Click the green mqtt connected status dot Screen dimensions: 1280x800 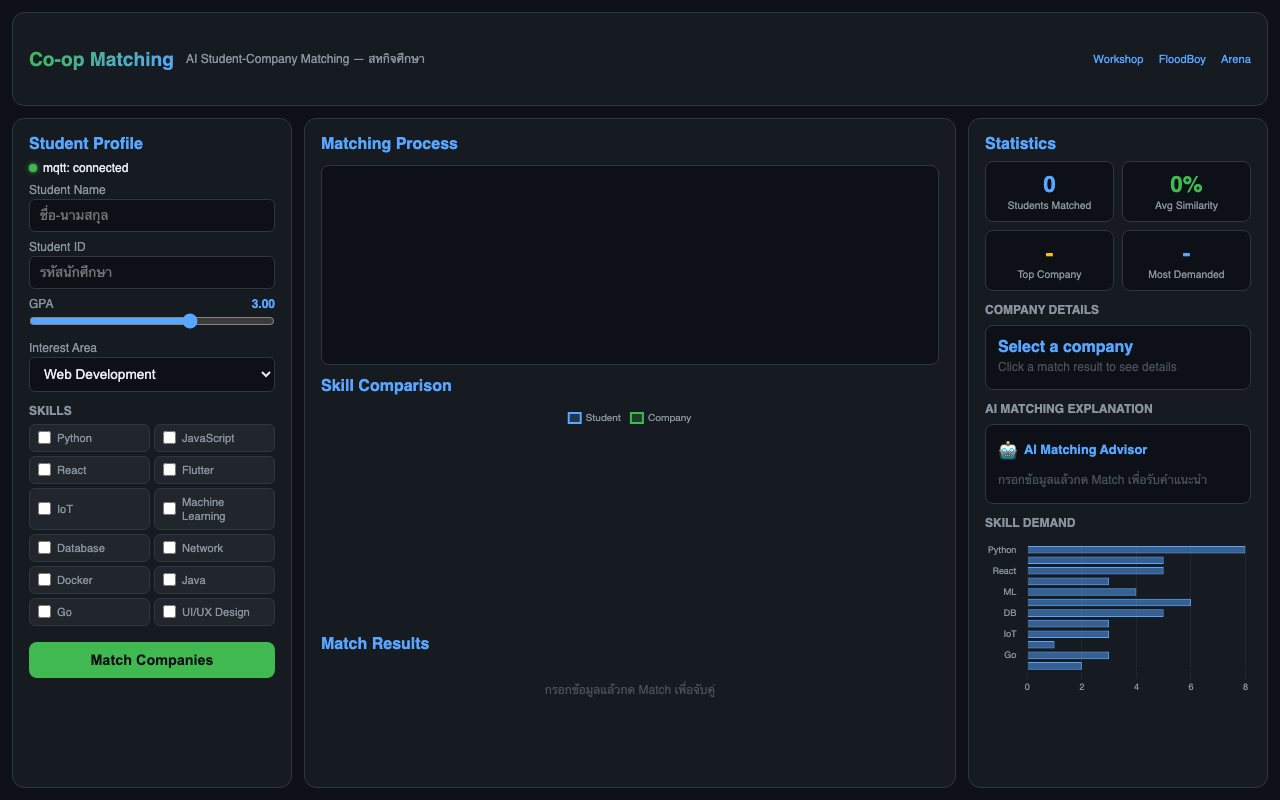pos(33,168)
